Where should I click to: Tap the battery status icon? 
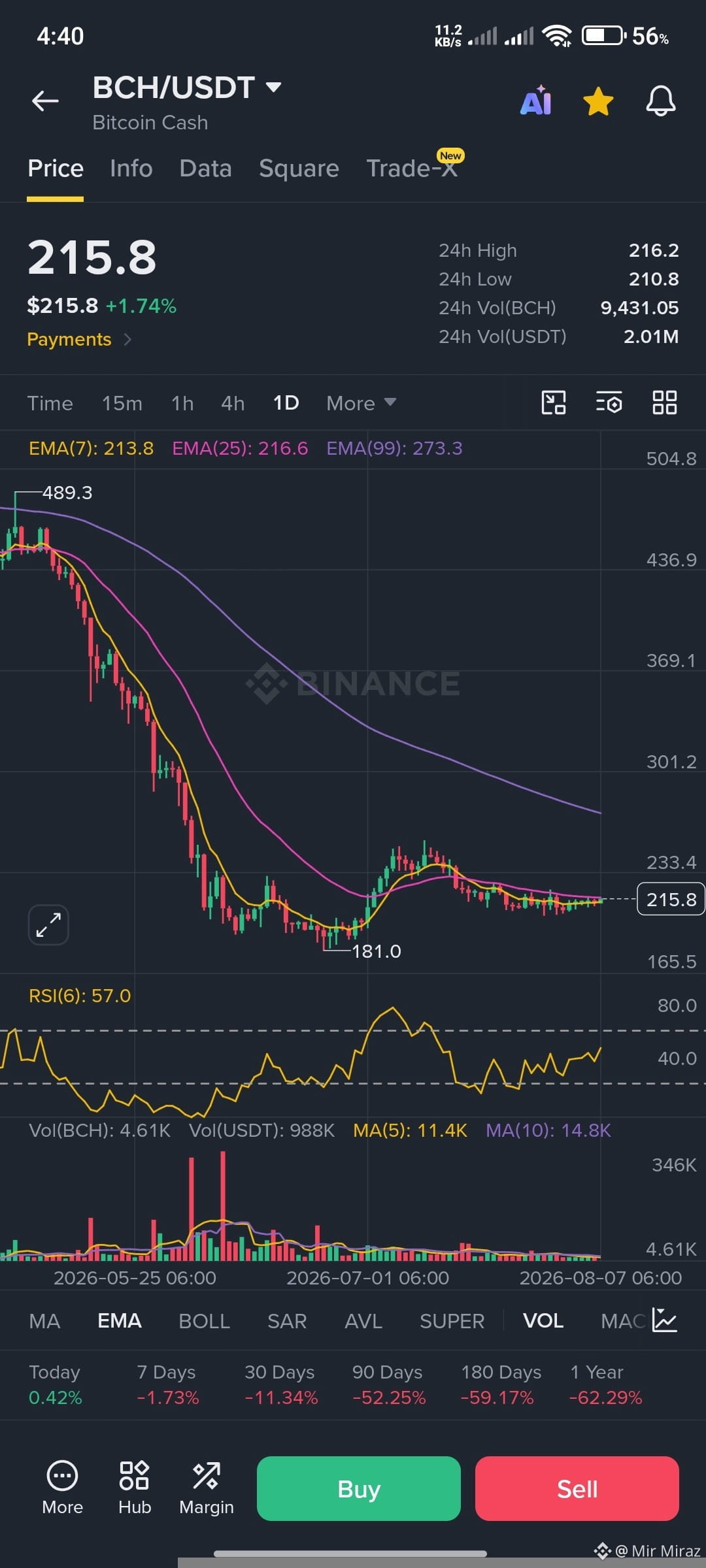click(603, 35)
